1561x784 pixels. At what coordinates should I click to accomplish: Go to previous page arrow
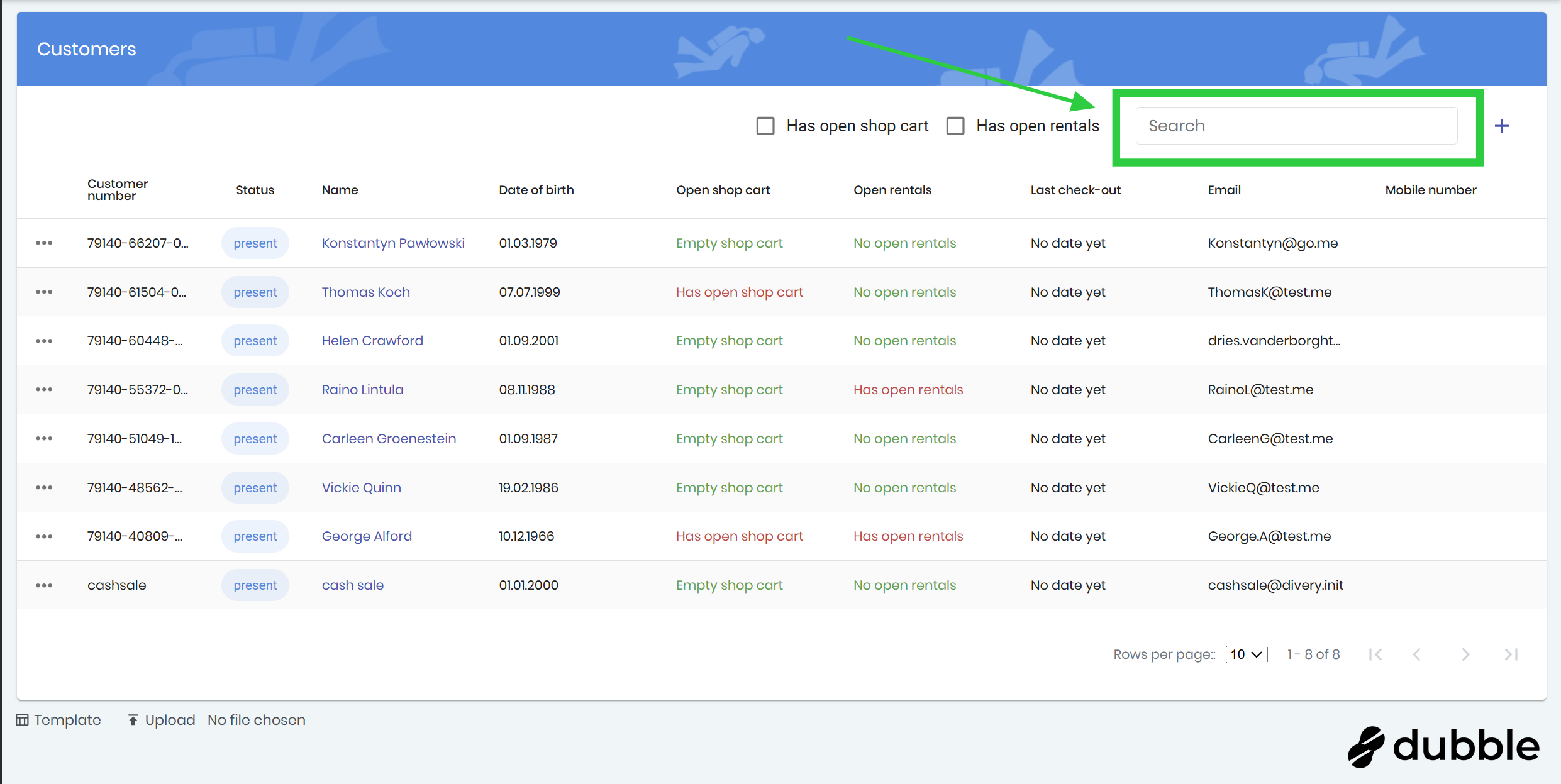click(1416, 654)
